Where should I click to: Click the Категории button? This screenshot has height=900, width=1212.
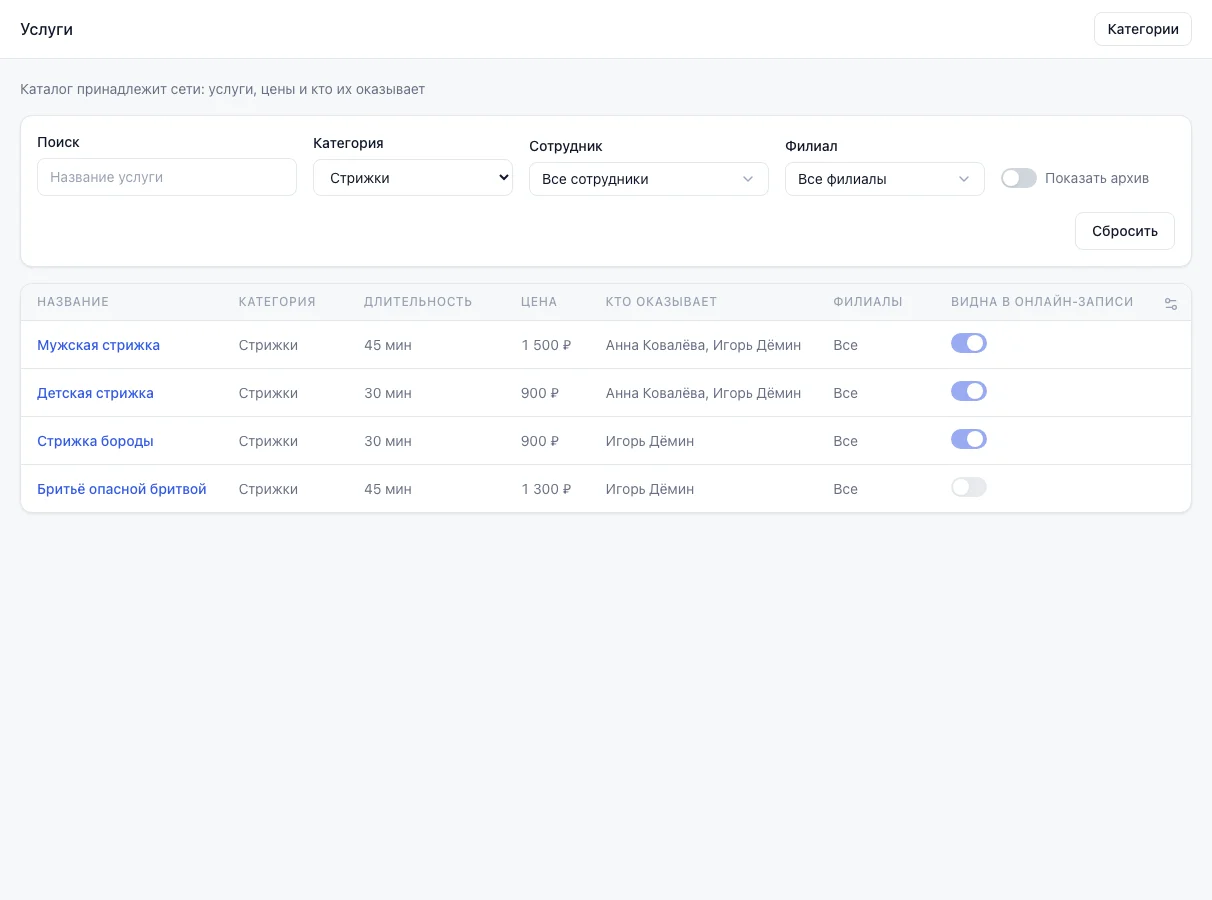point(1143,29)
